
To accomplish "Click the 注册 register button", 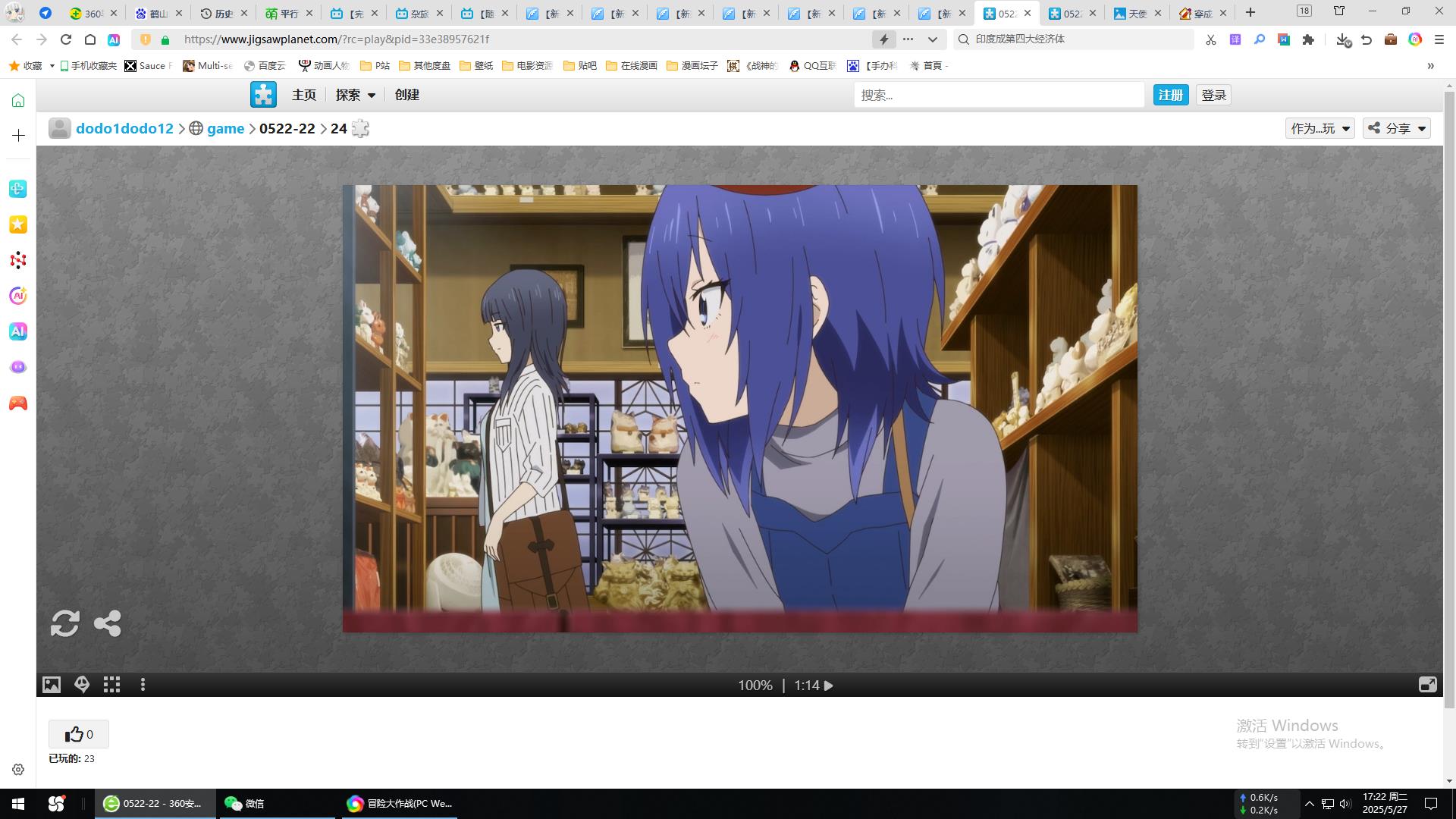I will pos(1171,95).
